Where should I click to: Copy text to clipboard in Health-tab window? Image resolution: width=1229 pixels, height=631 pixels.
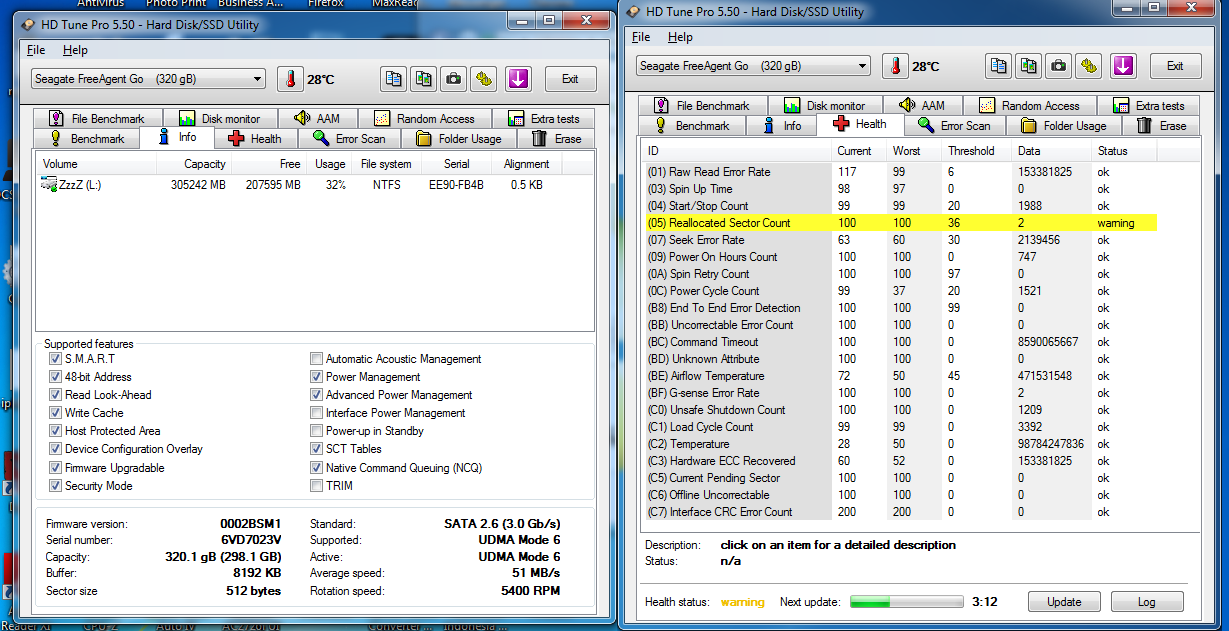click(x=998, y=66)
